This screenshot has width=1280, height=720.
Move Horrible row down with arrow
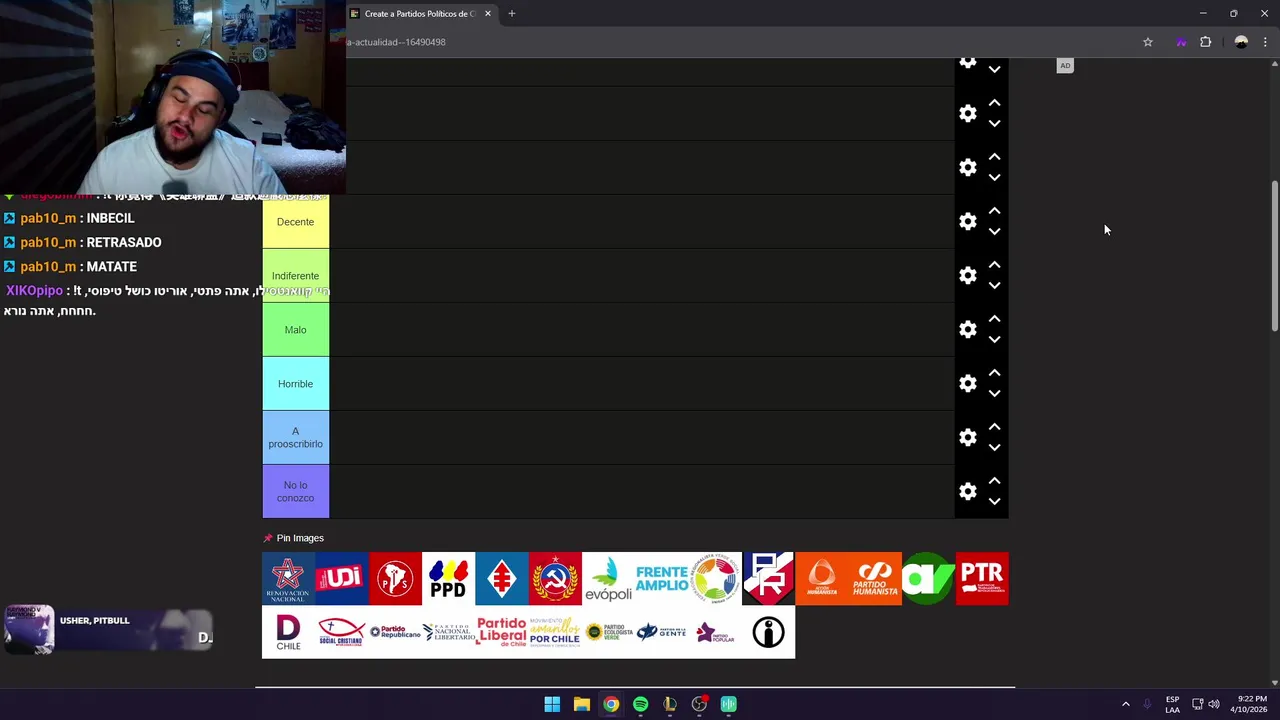click(994, 393)
